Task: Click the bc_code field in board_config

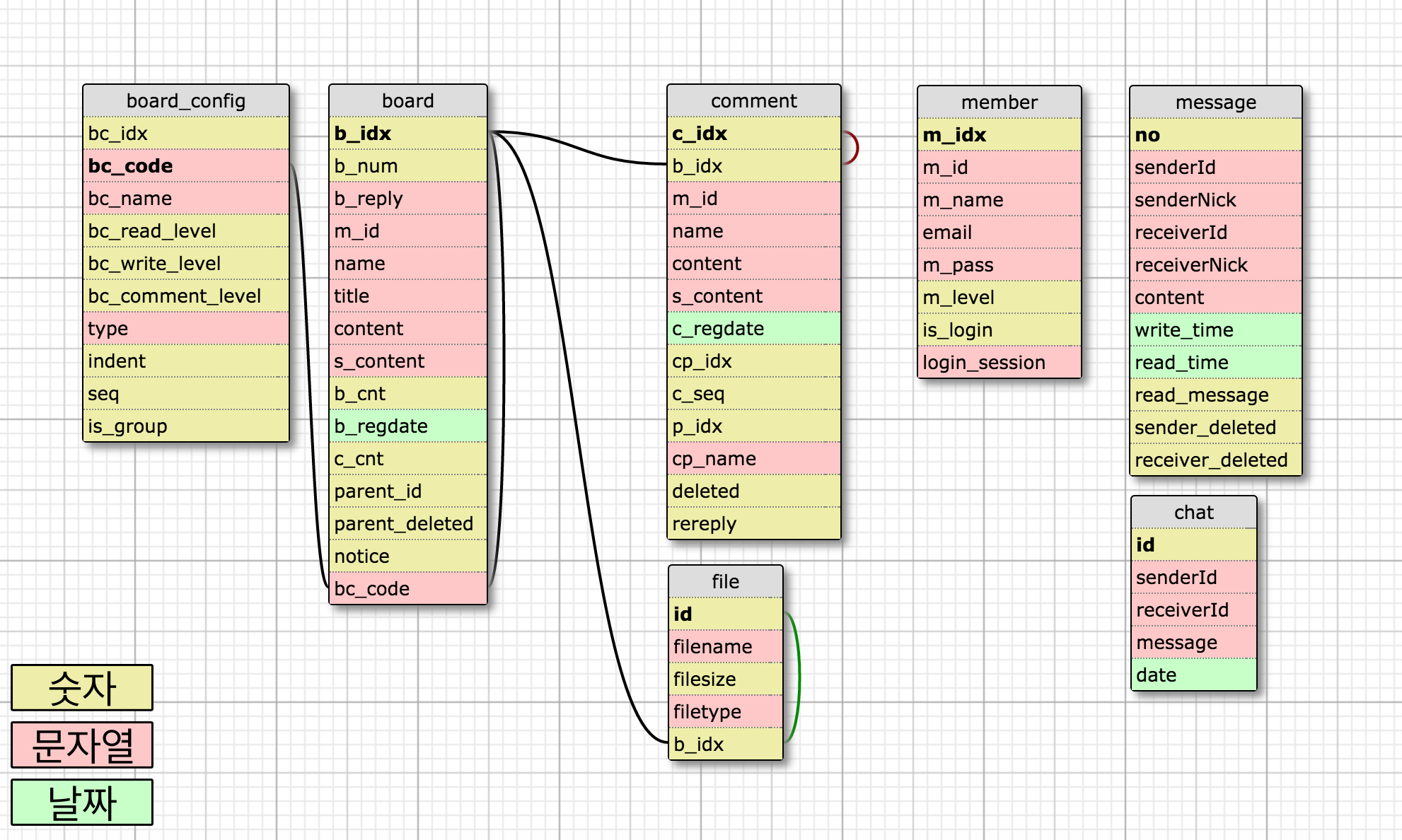Action: (185, 166)
